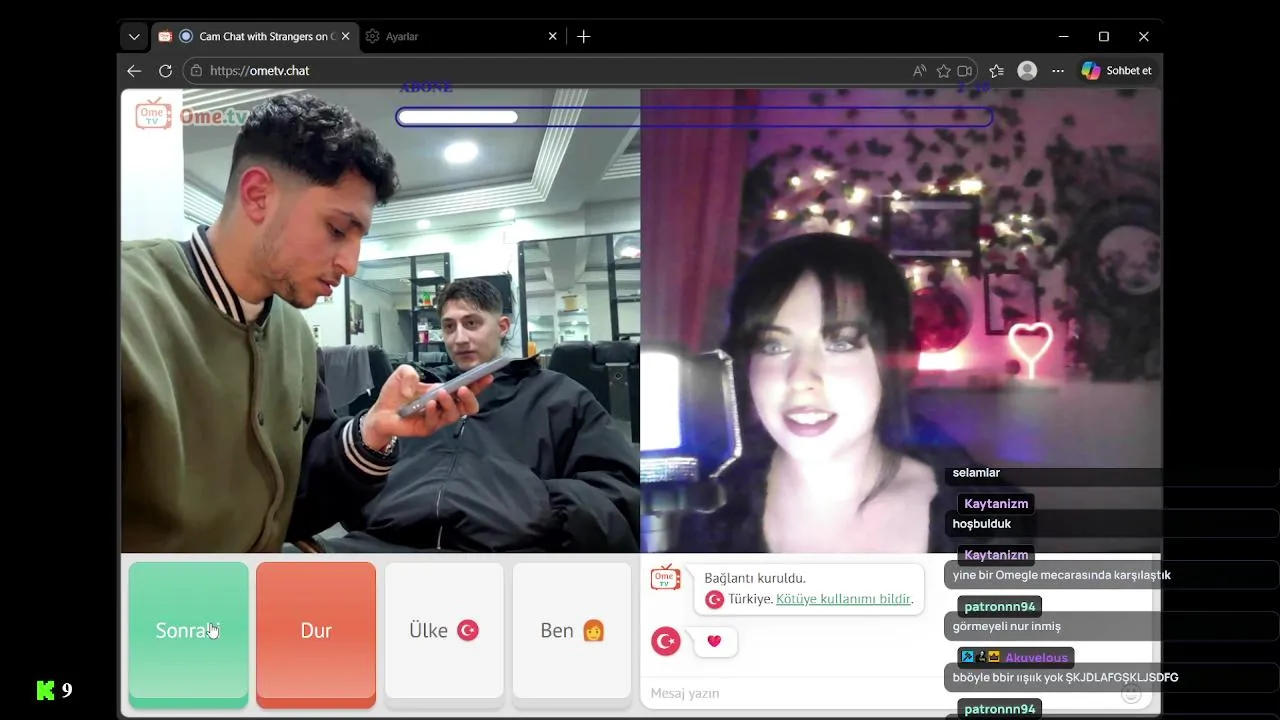
Task: Close the Ayarlar tab
Action: [553, 36]
